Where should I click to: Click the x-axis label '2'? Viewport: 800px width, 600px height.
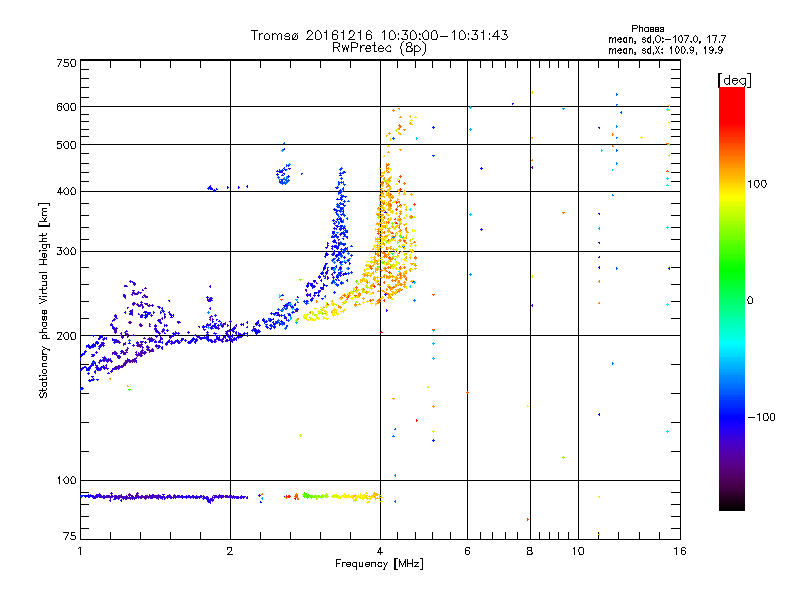coord(230,551)
